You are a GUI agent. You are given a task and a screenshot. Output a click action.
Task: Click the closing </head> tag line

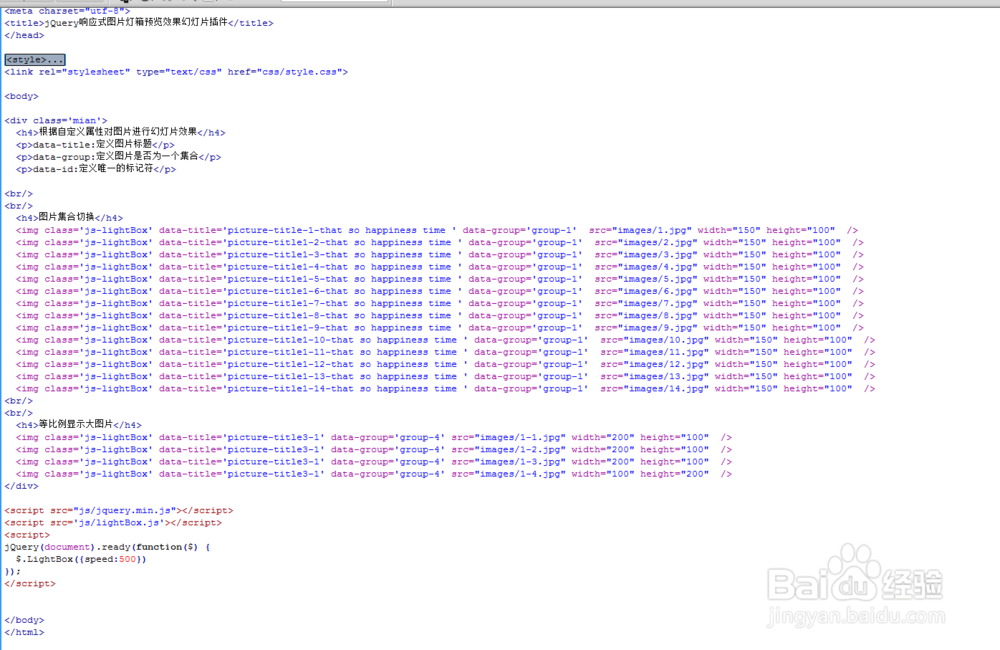click(x=24, y=35)
